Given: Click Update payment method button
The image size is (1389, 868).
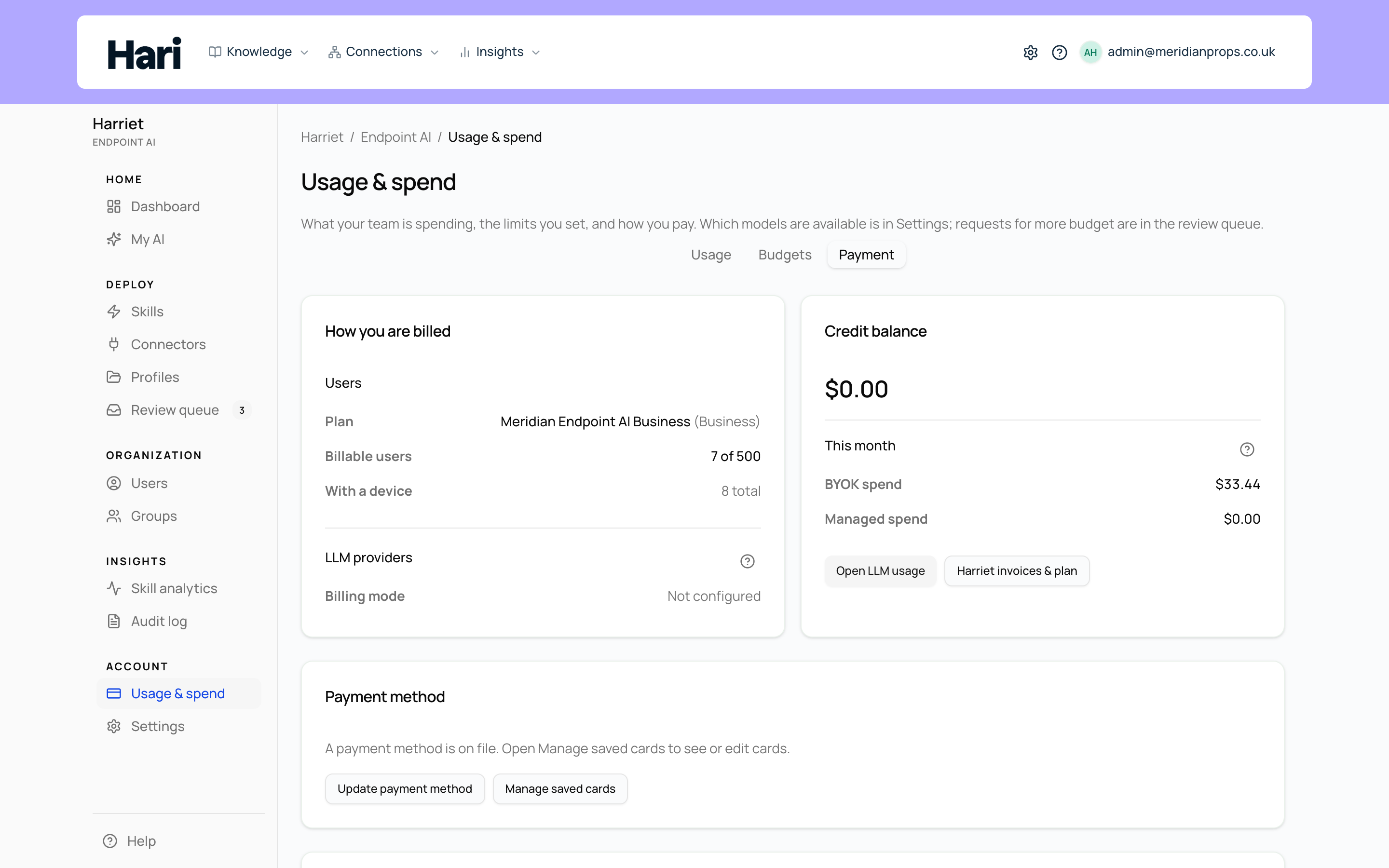Looking at the screenshot, I should [x=405, y=789].
